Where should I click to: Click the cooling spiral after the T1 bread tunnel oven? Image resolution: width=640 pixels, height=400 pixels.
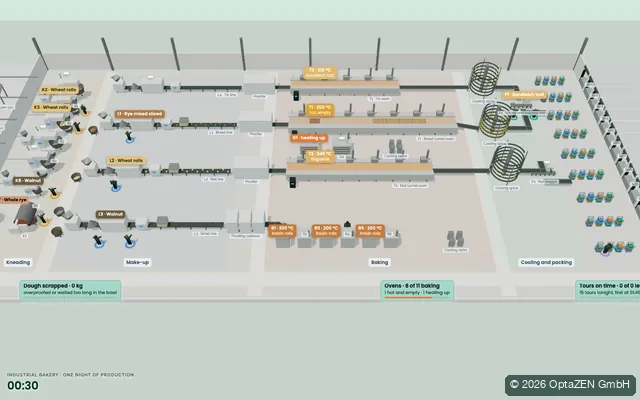(495, 120)
